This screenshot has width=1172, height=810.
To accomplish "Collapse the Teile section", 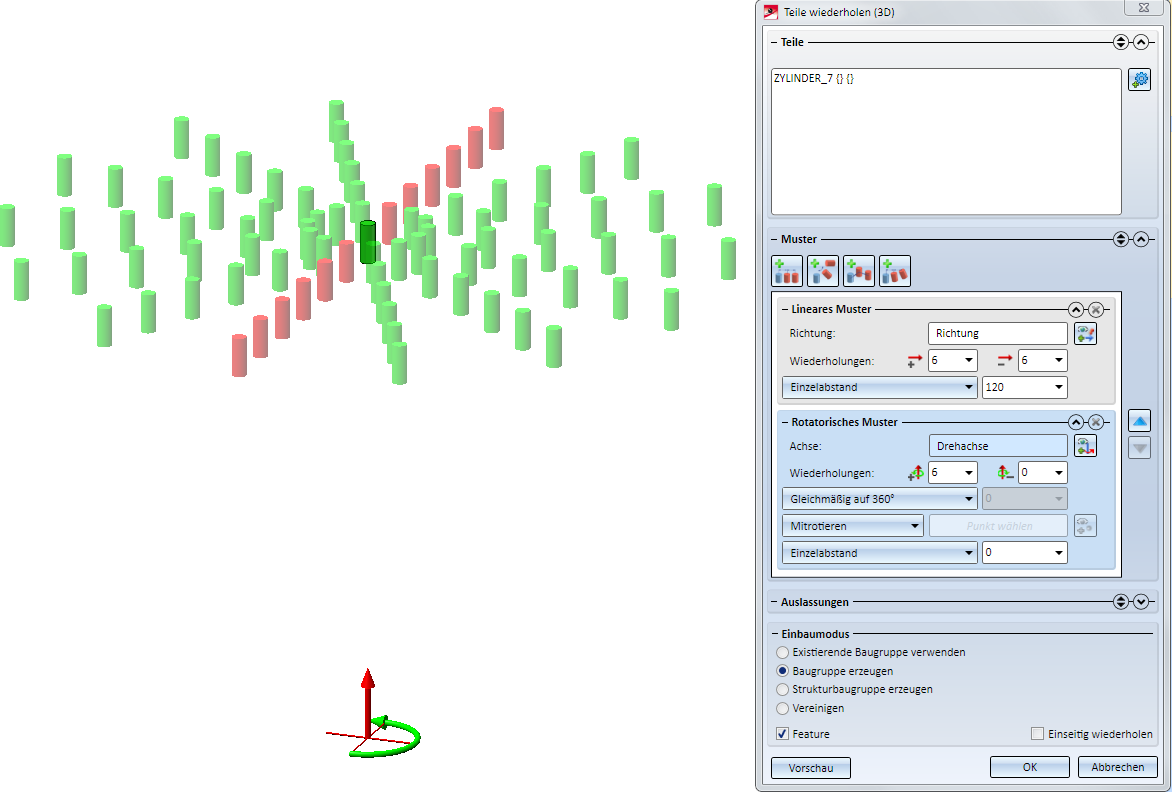I will tap(1141, 42).
